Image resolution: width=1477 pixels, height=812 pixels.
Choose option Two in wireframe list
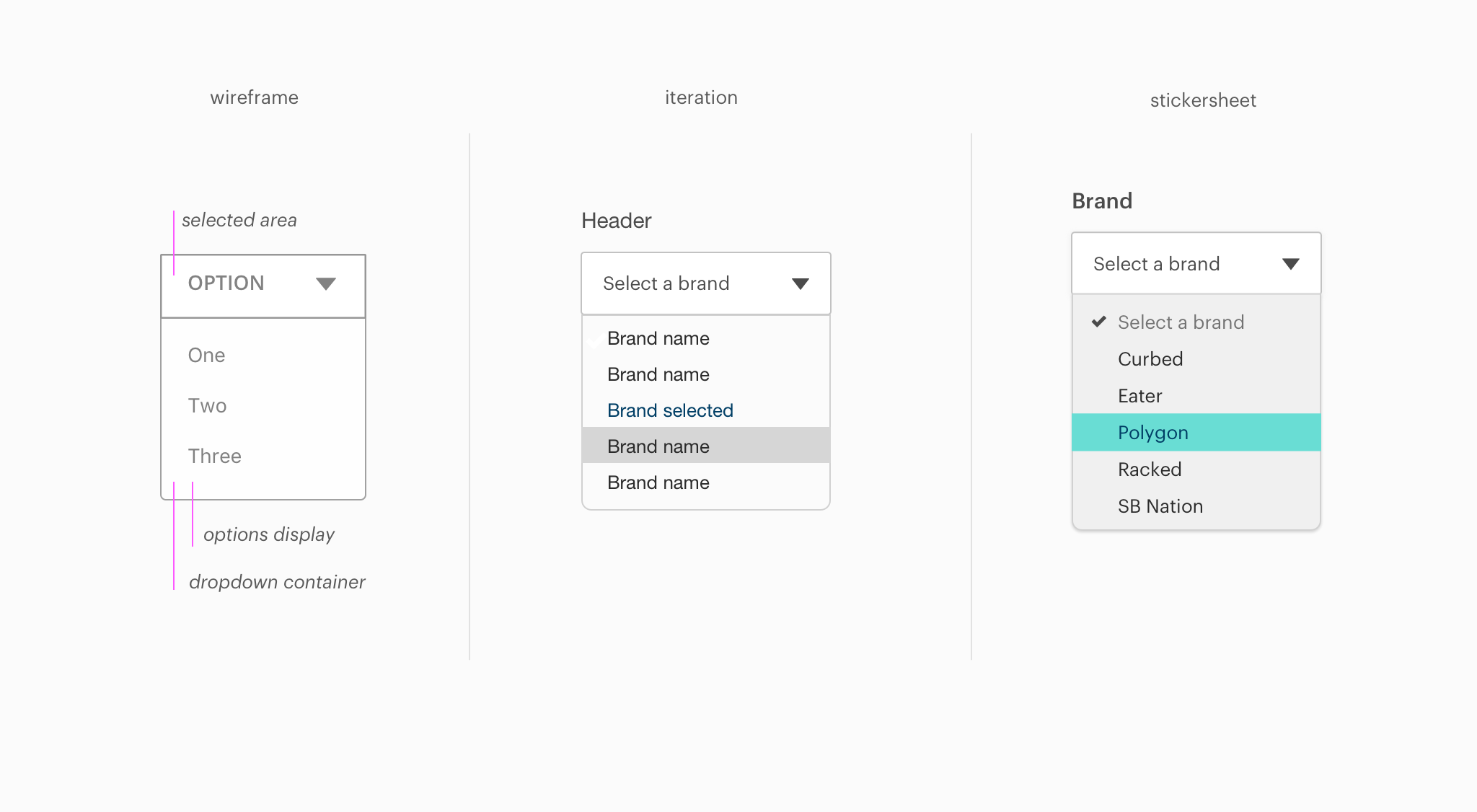tap(263, 405)
